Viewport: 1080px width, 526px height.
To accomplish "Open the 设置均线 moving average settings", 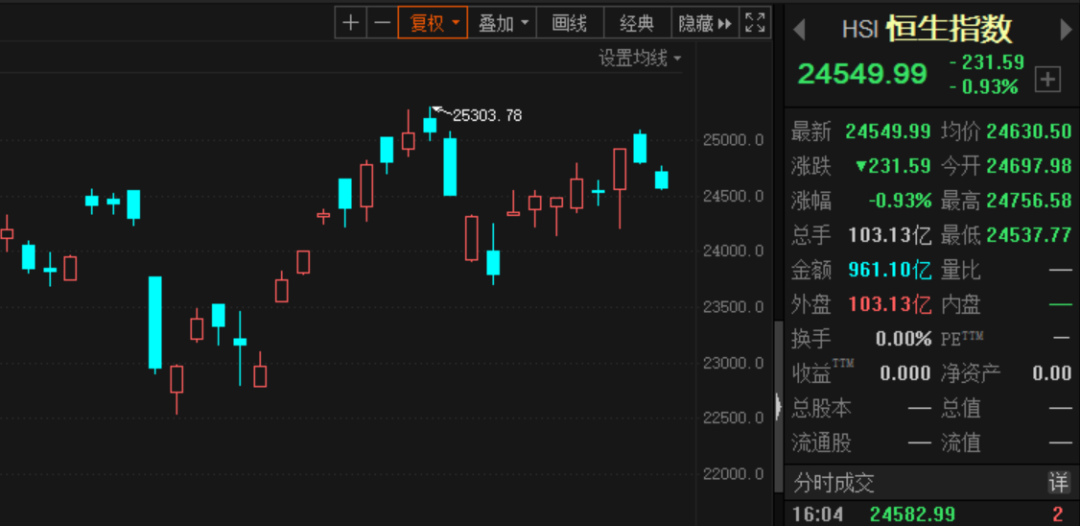I will pyautogui.click(x=640, y=58).
